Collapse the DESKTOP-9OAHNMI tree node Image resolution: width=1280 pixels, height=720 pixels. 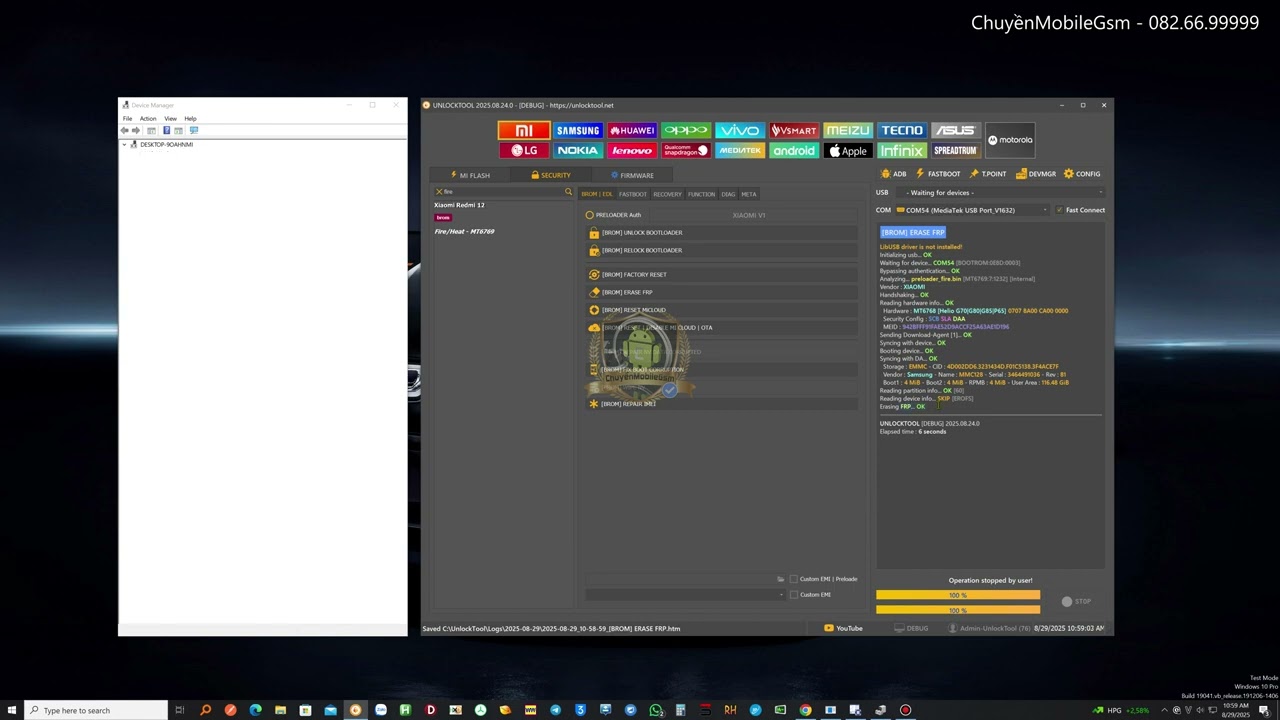tap(125, 145)
